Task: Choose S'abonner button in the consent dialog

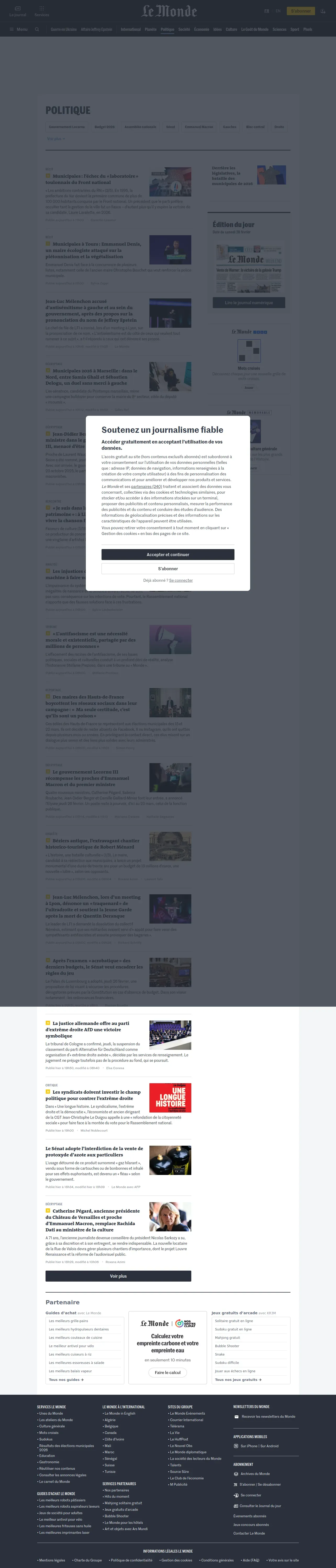Action: tap(168, 568)
